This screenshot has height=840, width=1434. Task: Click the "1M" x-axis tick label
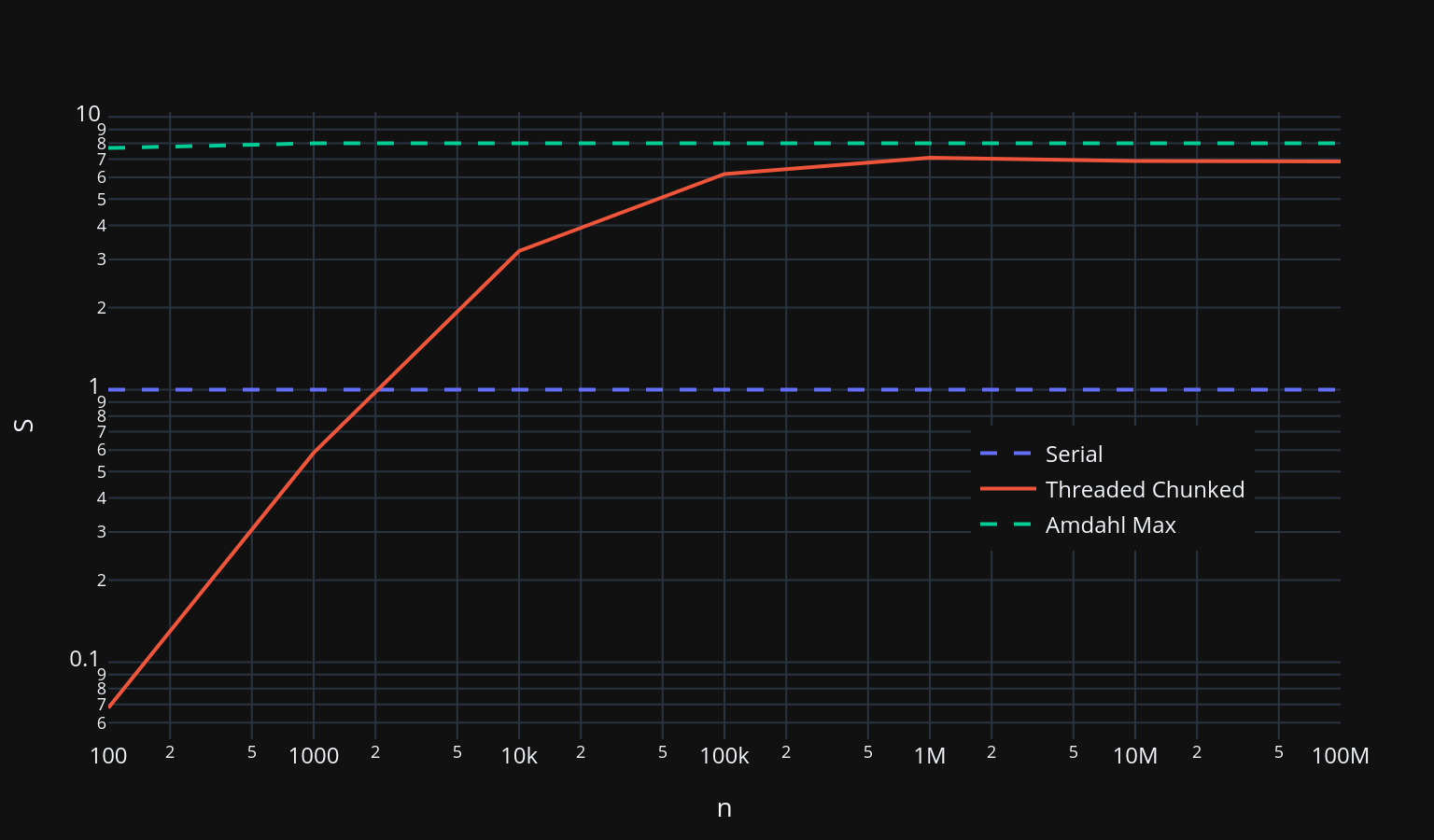tap(930, 756)
